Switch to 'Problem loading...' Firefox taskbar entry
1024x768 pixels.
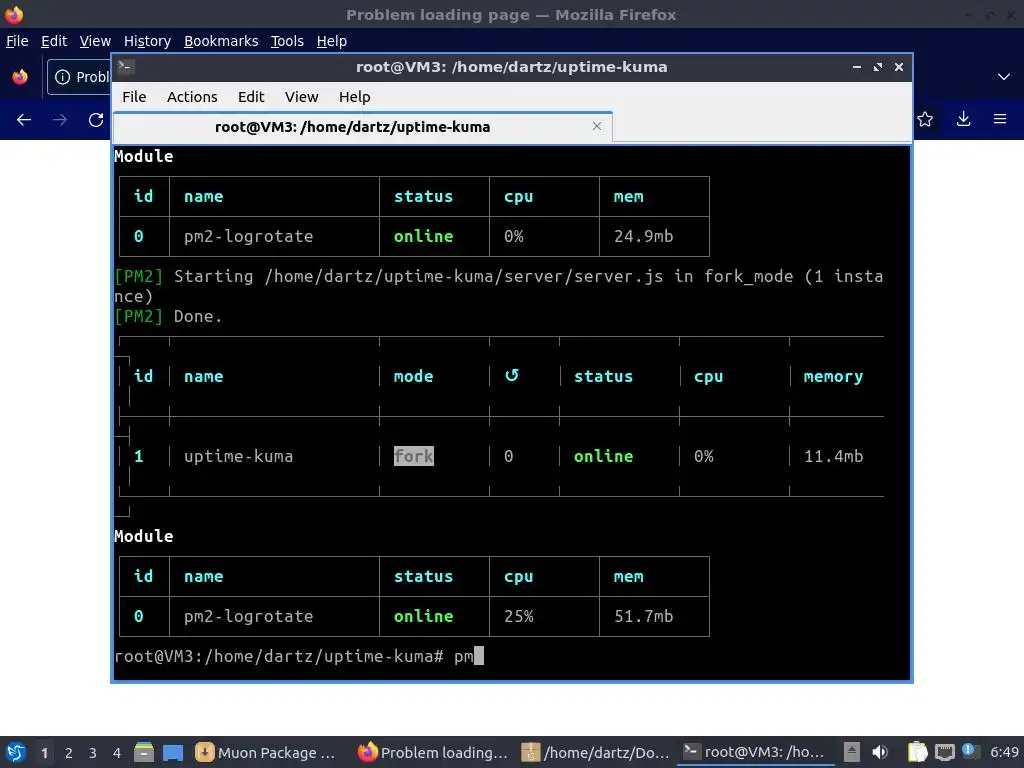[432, 752]
